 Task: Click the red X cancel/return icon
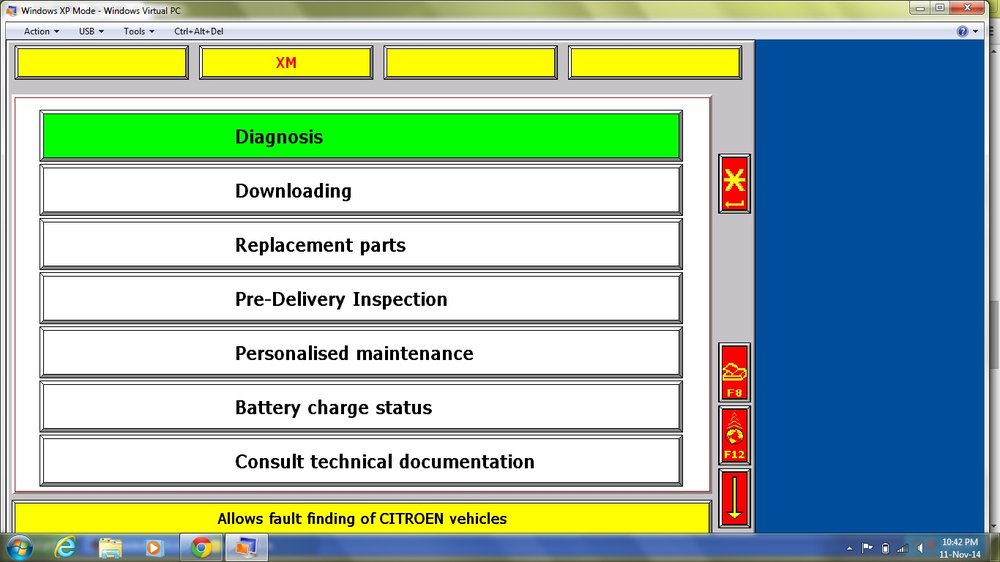pos(734,184)
